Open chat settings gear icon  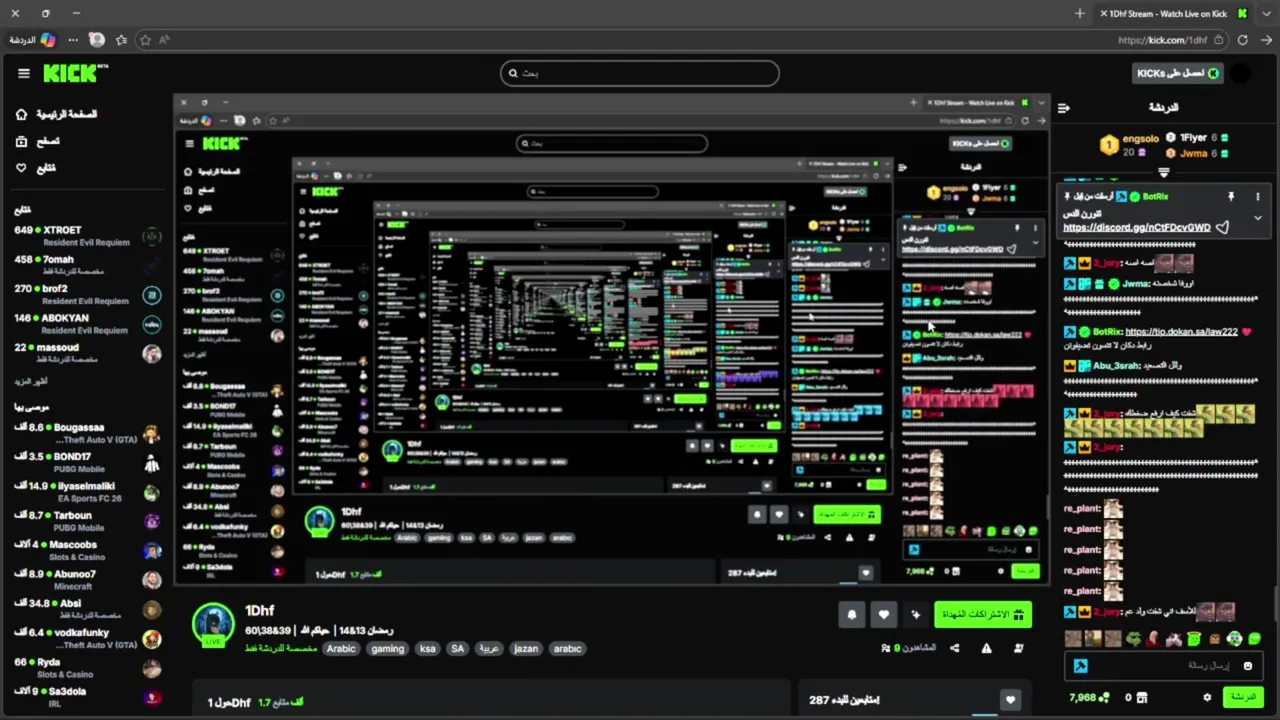(1207, 697)
